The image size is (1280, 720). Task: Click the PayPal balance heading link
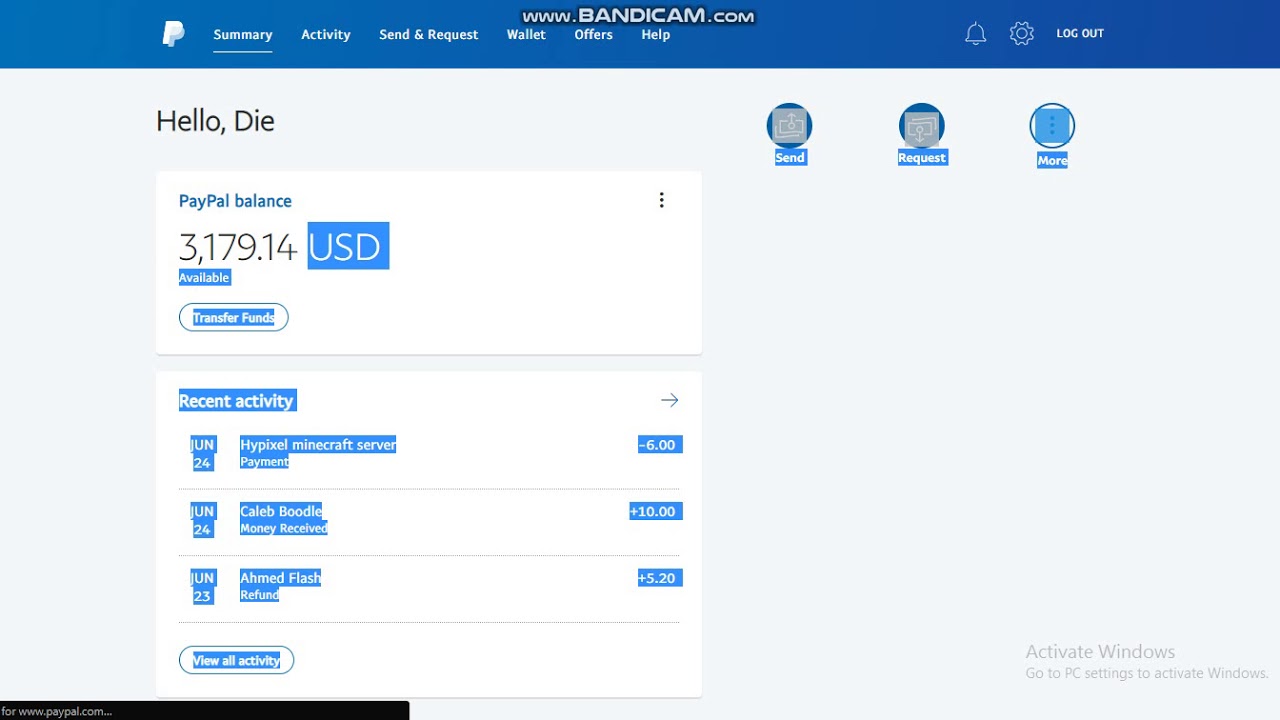[x=235, y=201]
